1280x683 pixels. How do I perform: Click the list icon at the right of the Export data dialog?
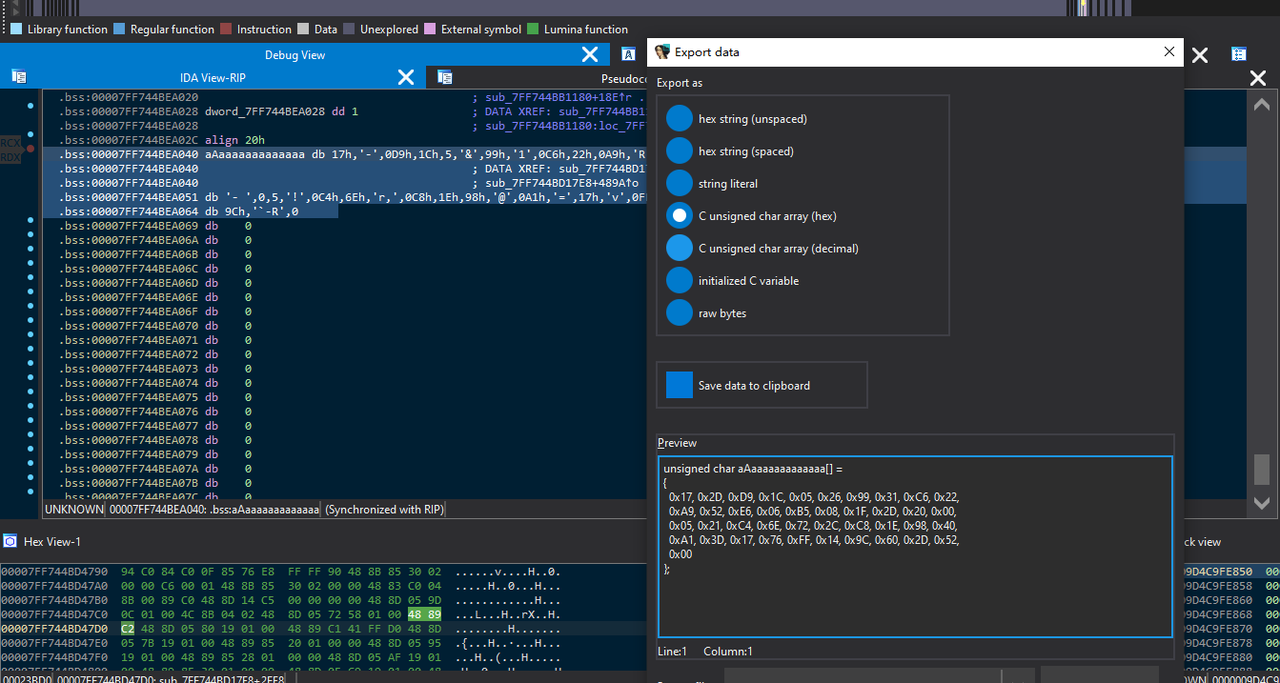point(1239,54)
